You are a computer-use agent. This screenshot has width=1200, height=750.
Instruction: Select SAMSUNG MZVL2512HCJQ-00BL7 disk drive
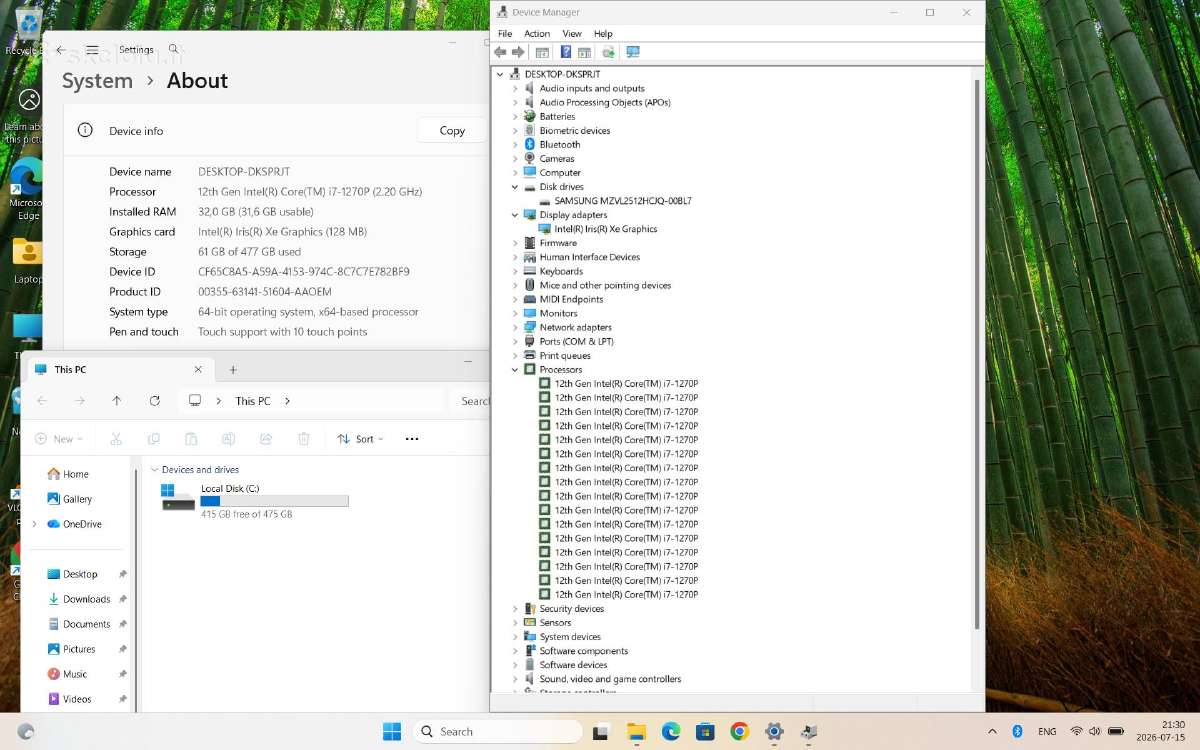pyautogui.click(x=623, y=200)
